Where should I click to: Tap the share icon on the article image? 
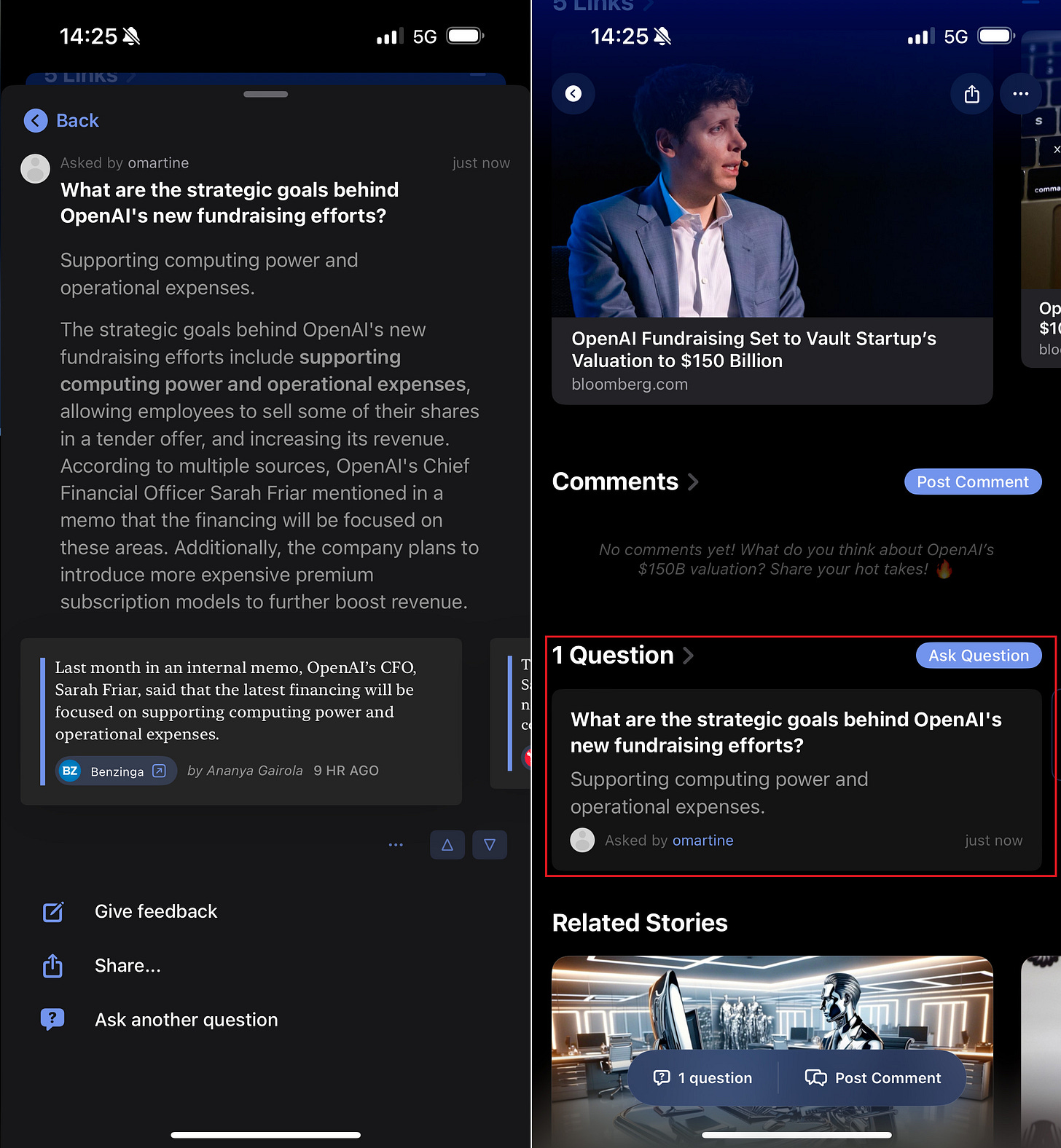tap(972, 93)
